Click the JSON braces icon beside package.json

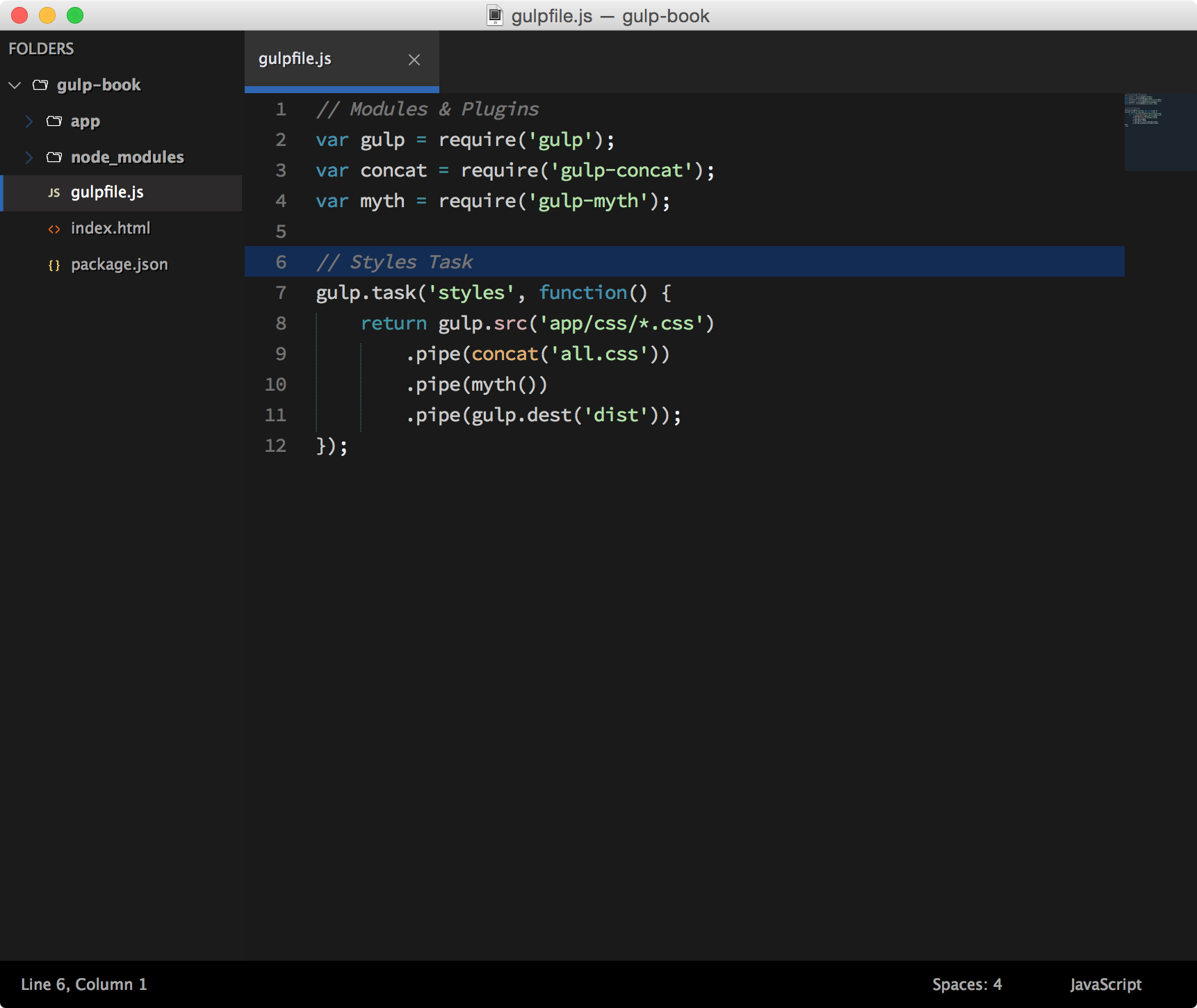(x=54, y=265)
